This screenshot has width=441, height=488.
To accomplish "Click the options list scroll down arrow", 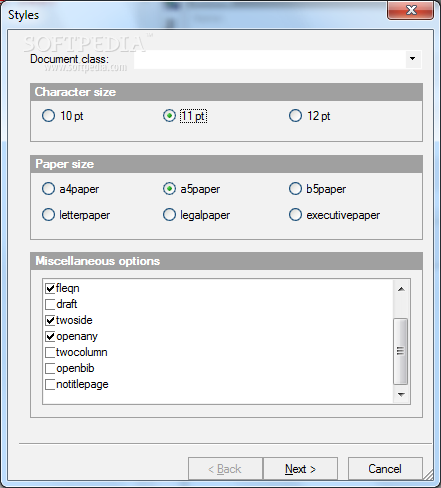I will [x=401, y=395].
